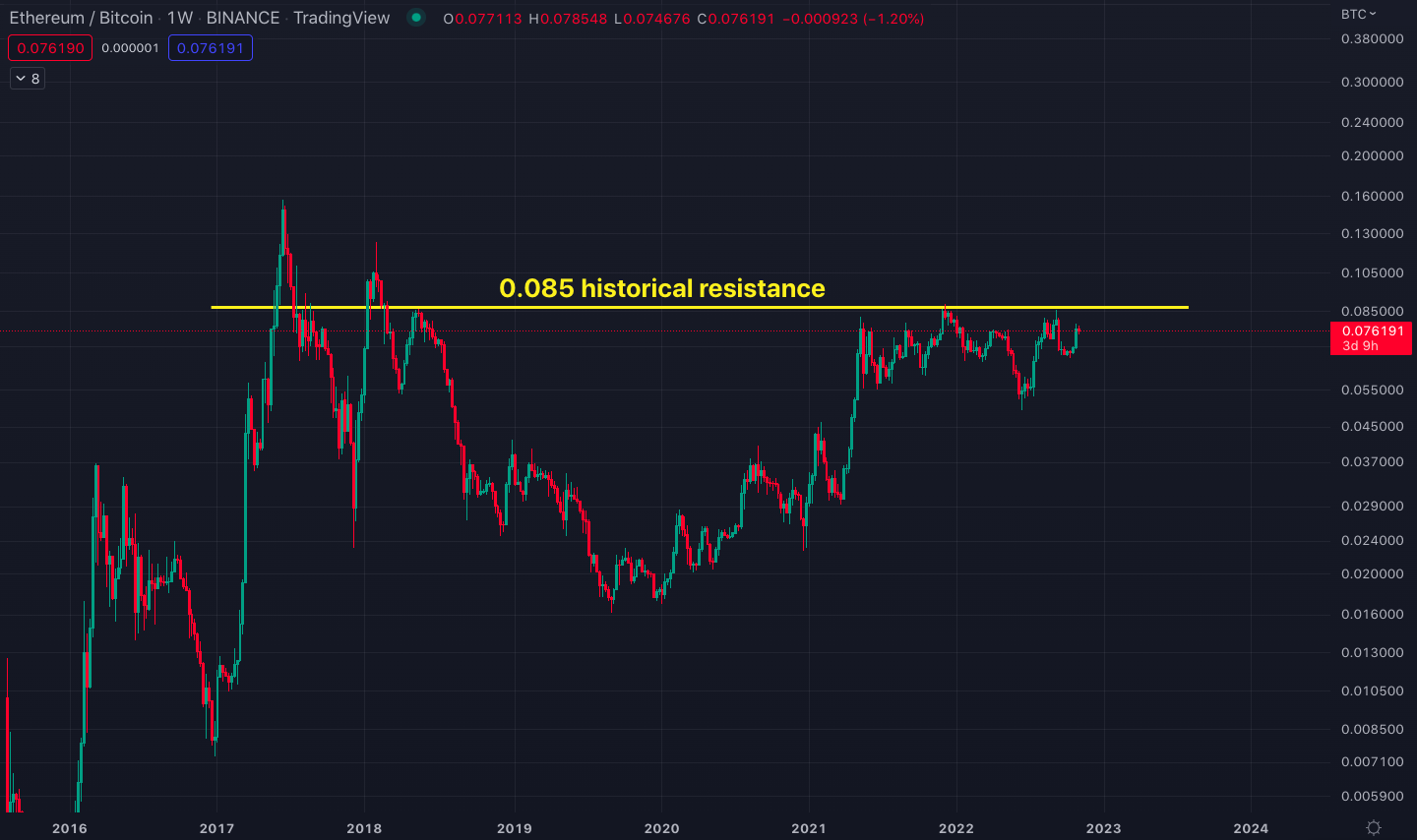Click the 0.005900 price axis label
The image size is (1417, 840).
(1372, 797)
